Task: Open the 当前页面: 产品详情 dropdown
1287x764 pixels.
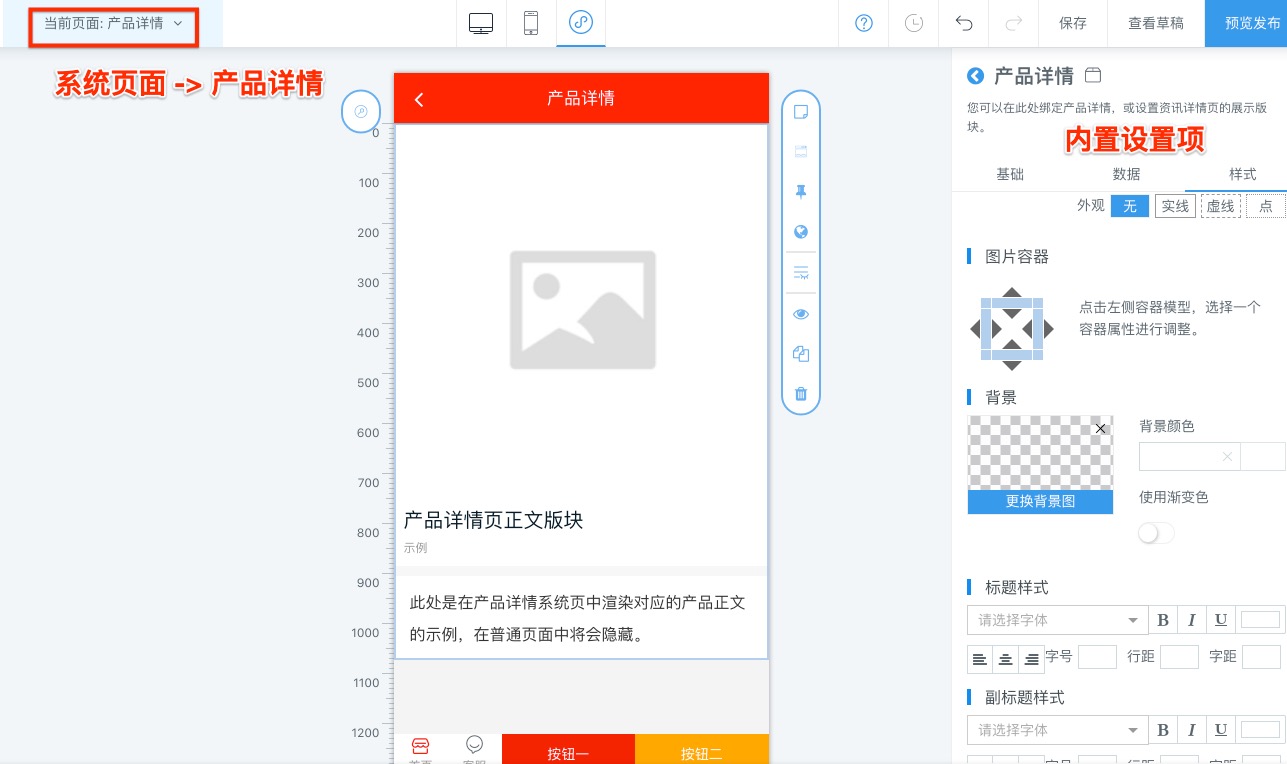Action: pyautogui.click(x=113, y=23)
